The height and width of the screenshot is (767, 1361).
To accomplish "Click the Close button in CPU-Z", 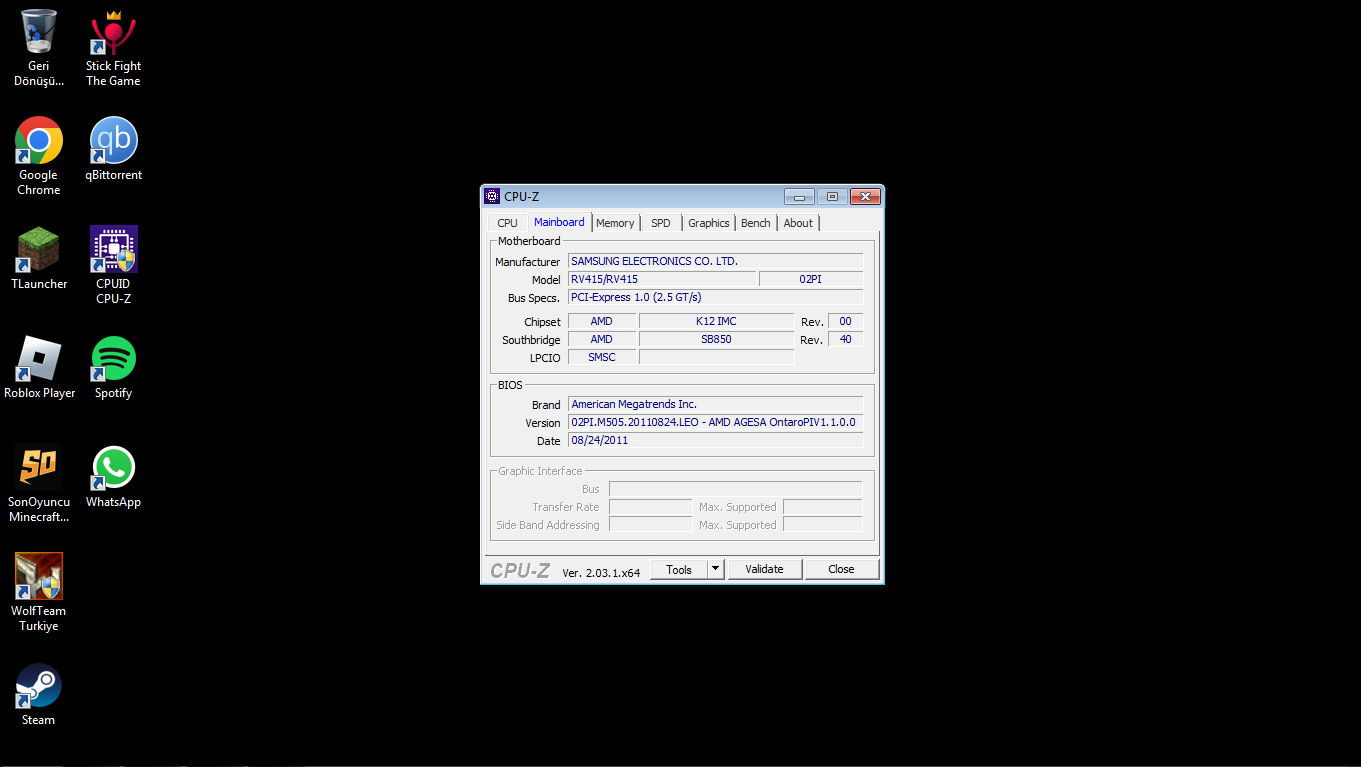I will tap(841, 569).
